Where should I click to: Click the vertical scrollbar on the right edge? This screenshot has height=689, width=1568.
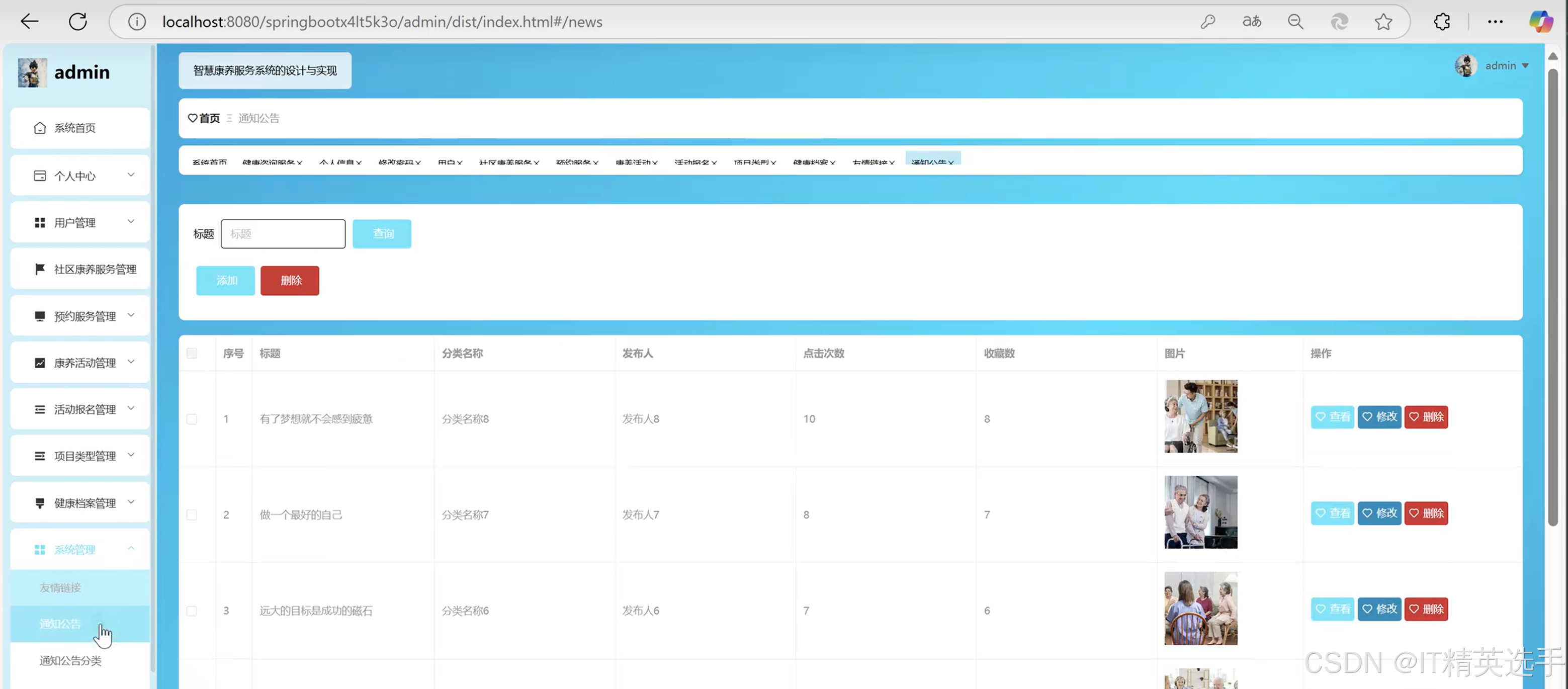point(1553,298)
